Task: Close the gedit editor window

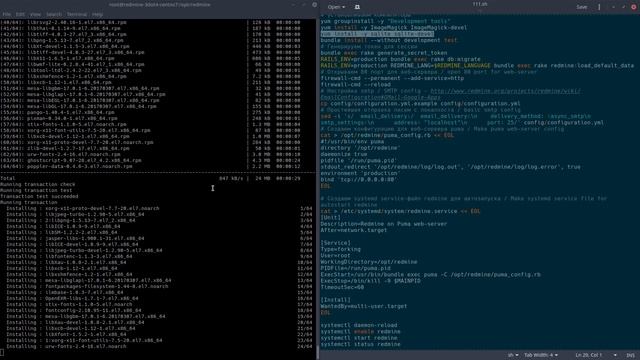Action: 633,7
